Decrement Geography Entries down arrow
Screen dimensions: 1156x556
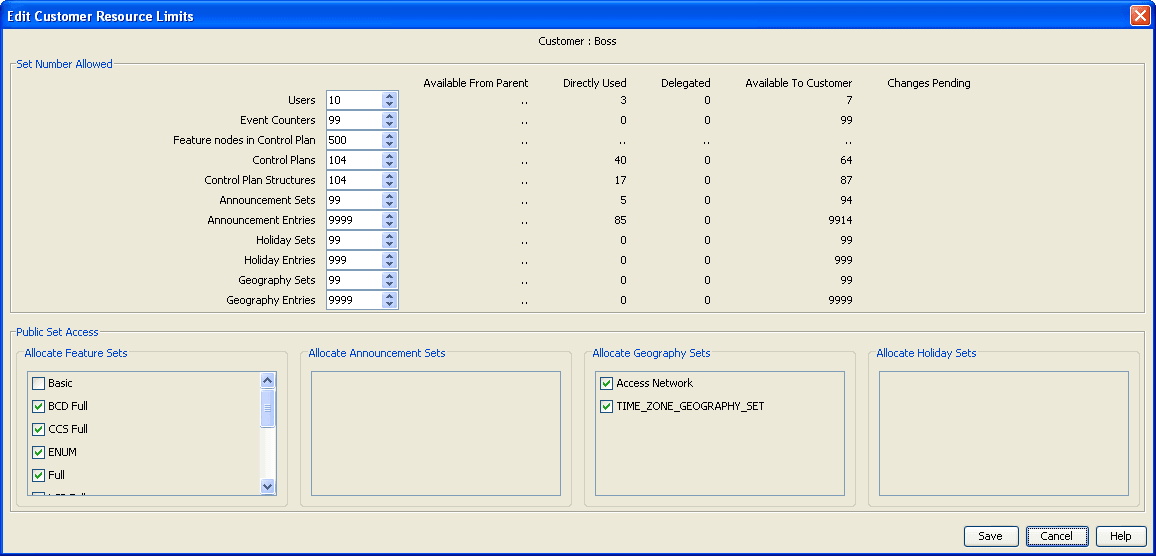pos(389,304)
